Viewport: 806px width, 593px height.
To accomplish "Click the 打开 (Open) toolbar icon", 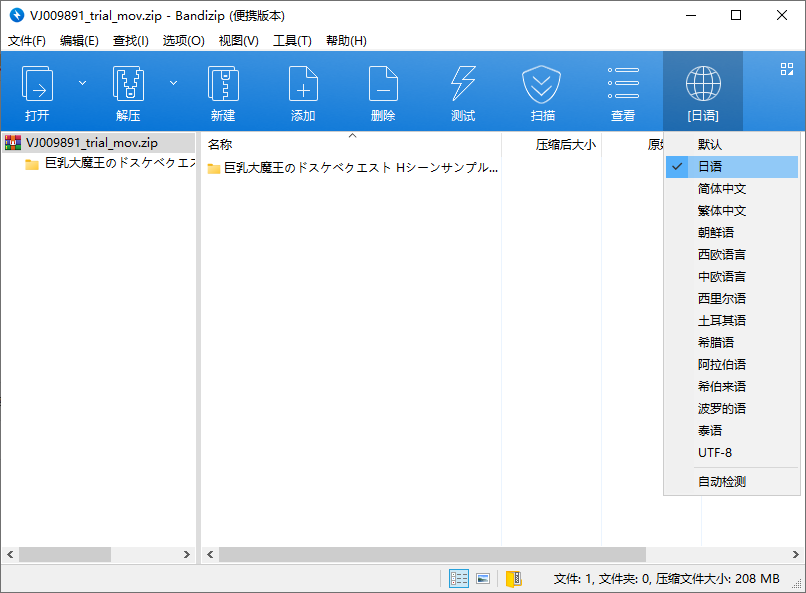I will click(x=38, y=90).
